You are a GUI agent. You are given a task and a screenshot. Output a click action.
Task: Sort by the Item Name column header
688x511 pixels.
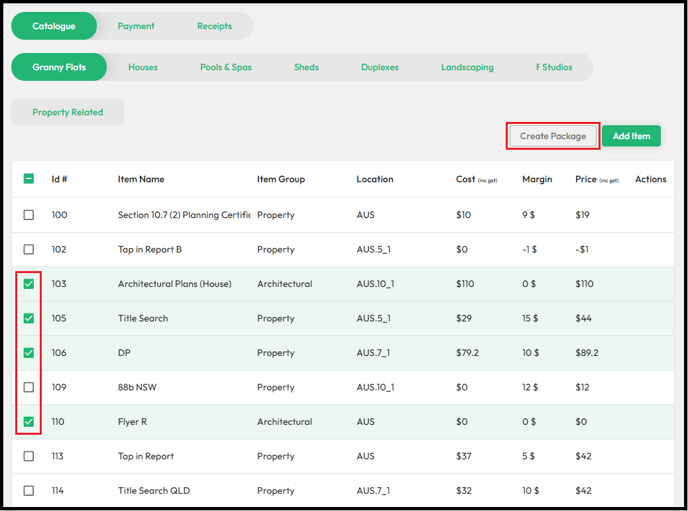click(x=141, y=179)
